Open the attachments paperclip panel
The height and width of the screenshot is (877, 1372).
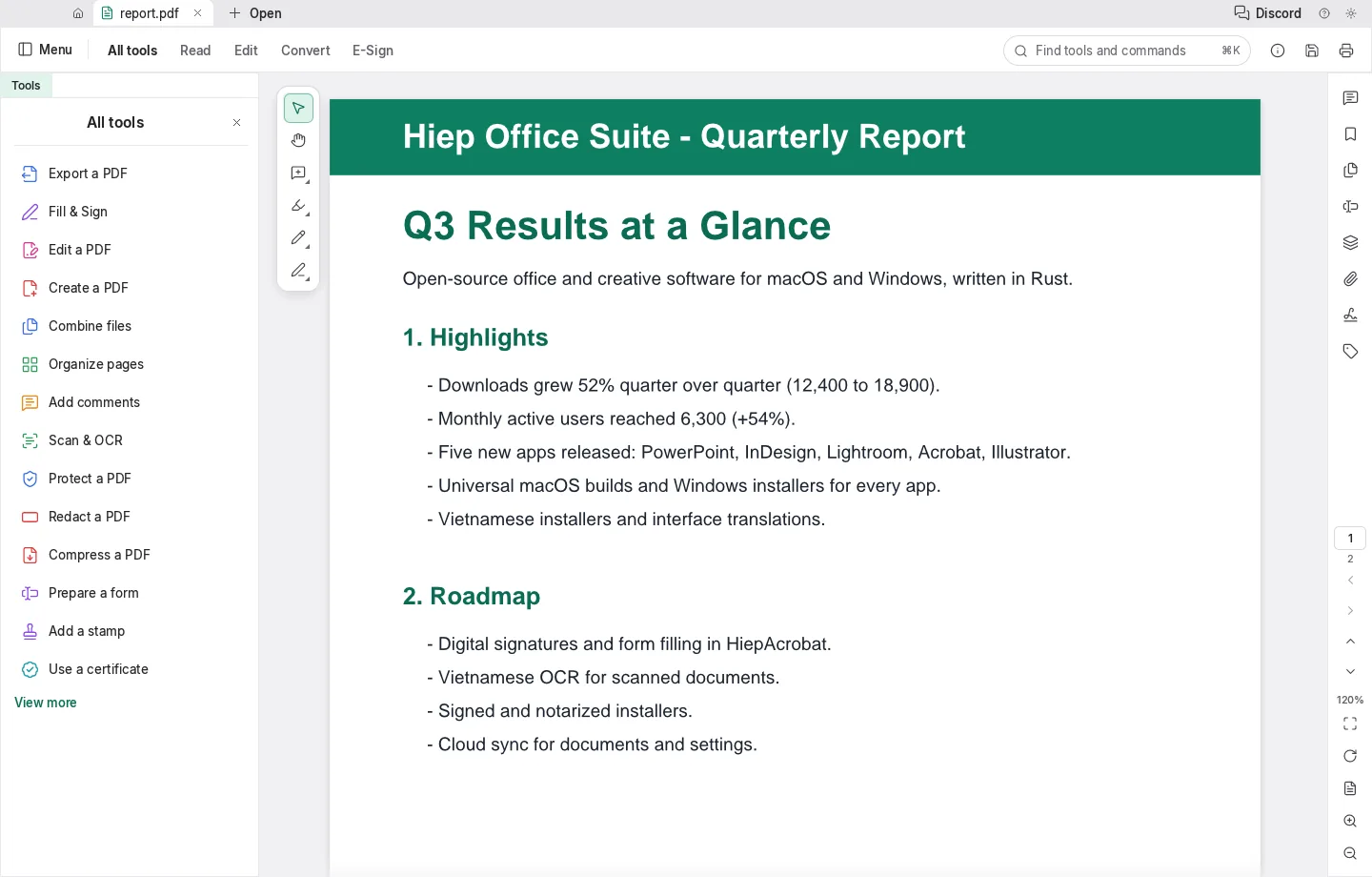1350,279
